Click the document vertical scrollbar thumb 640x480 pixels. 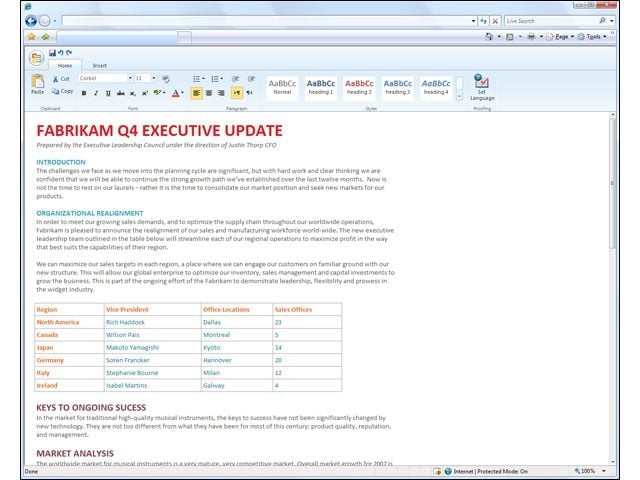pyautogui.click(x=612, y=183)
